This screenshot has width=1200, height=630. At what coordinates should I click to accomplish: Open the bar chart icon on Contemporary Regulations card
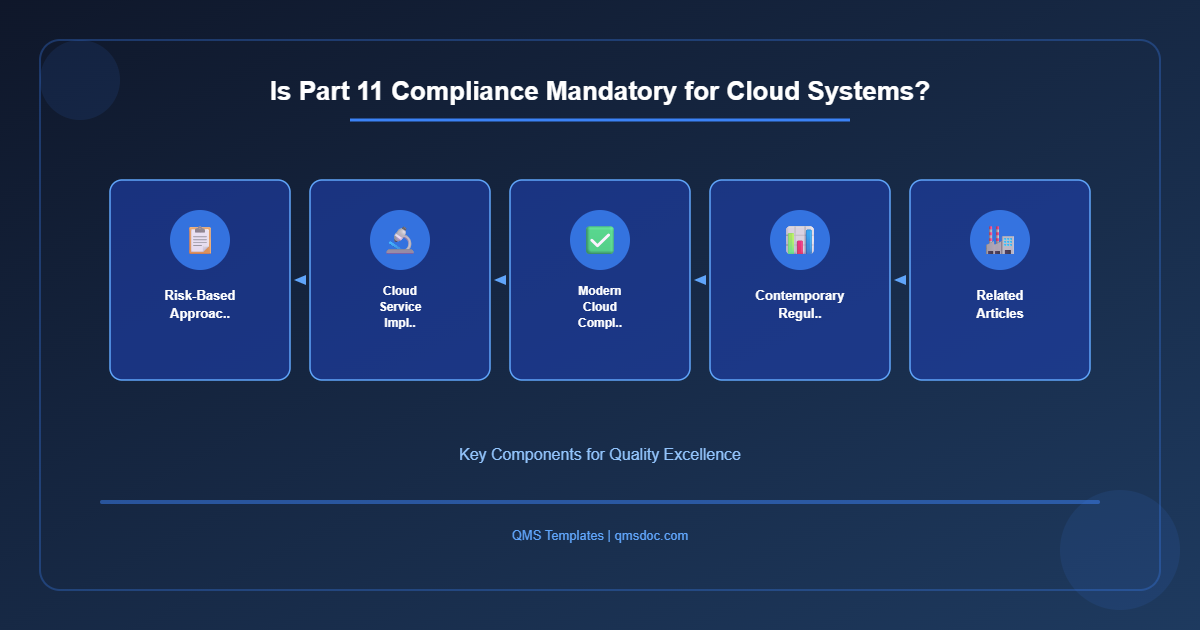[799, 239]
